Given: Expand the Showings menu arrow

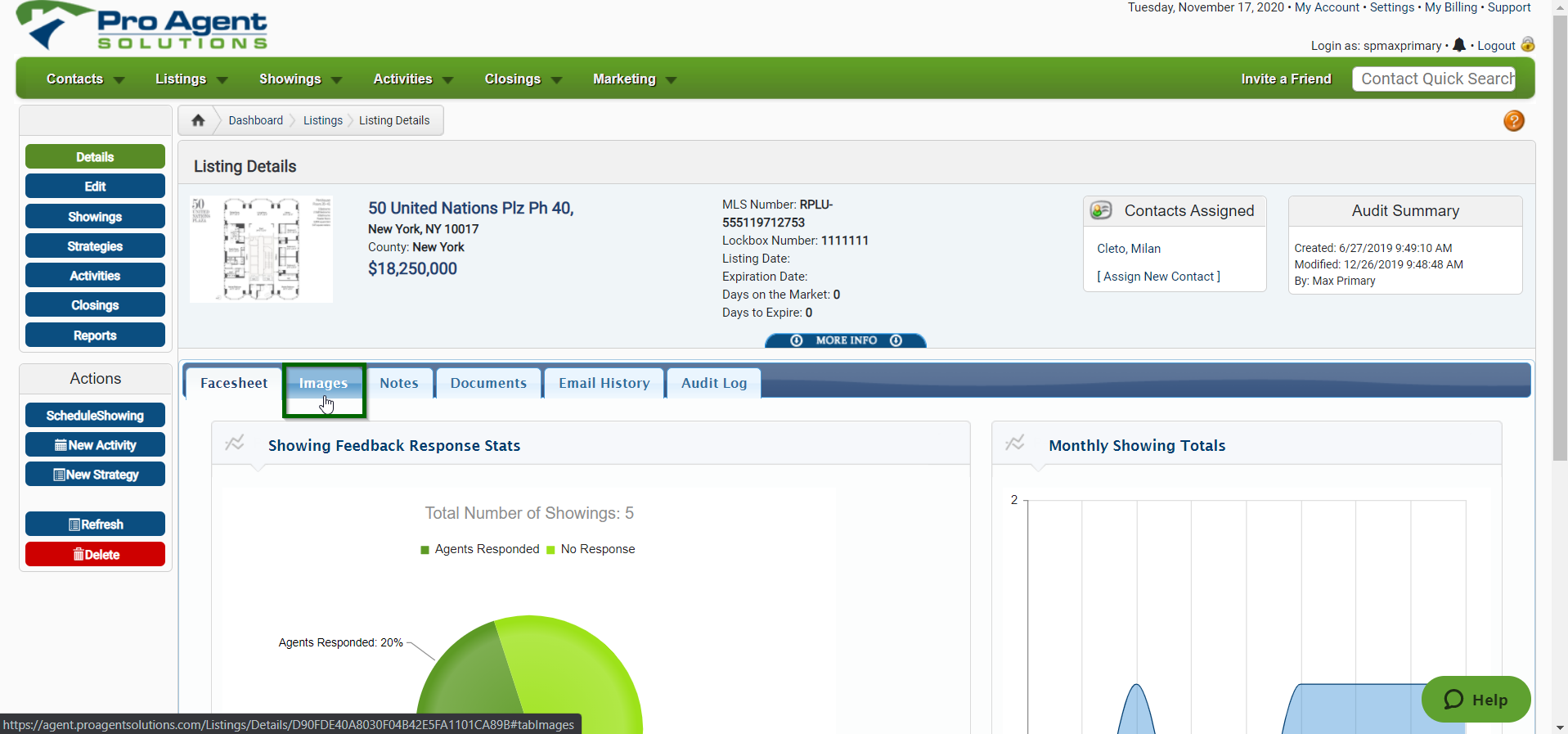Looking at the screenshot, I should [x=337, y=80].
